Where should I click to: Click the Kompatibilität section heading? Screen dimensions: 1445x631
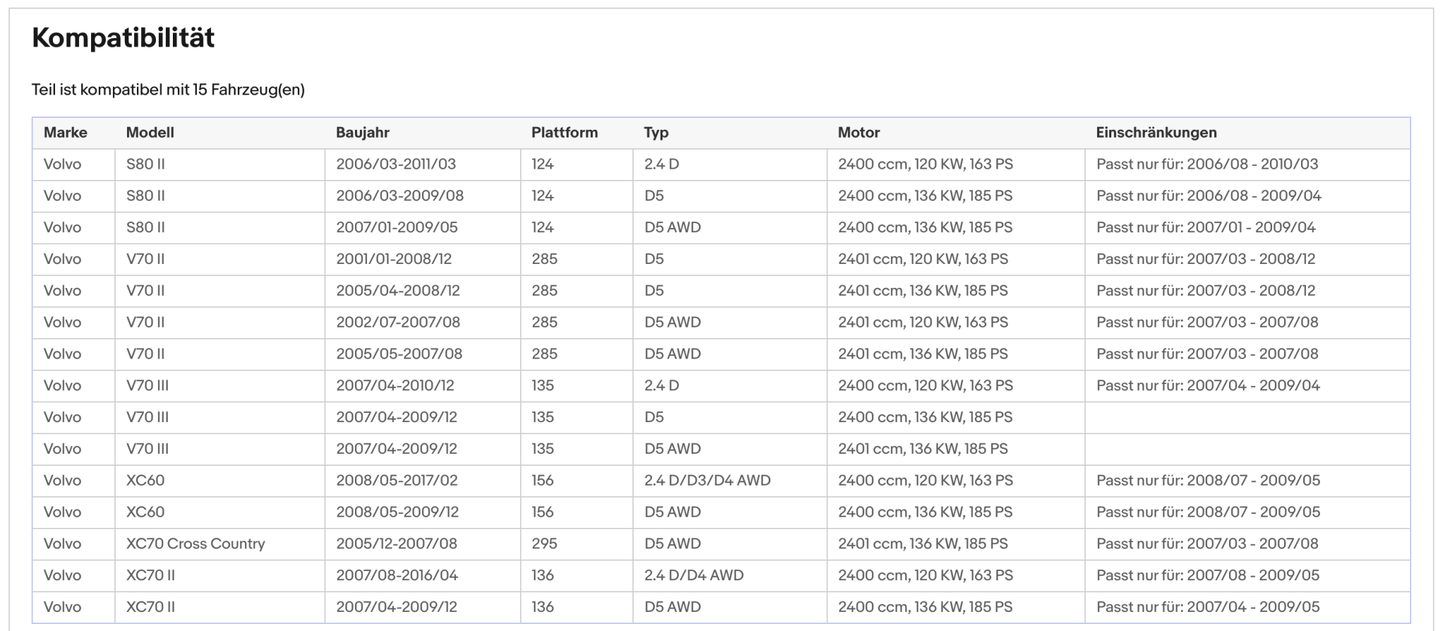point(123,38)
